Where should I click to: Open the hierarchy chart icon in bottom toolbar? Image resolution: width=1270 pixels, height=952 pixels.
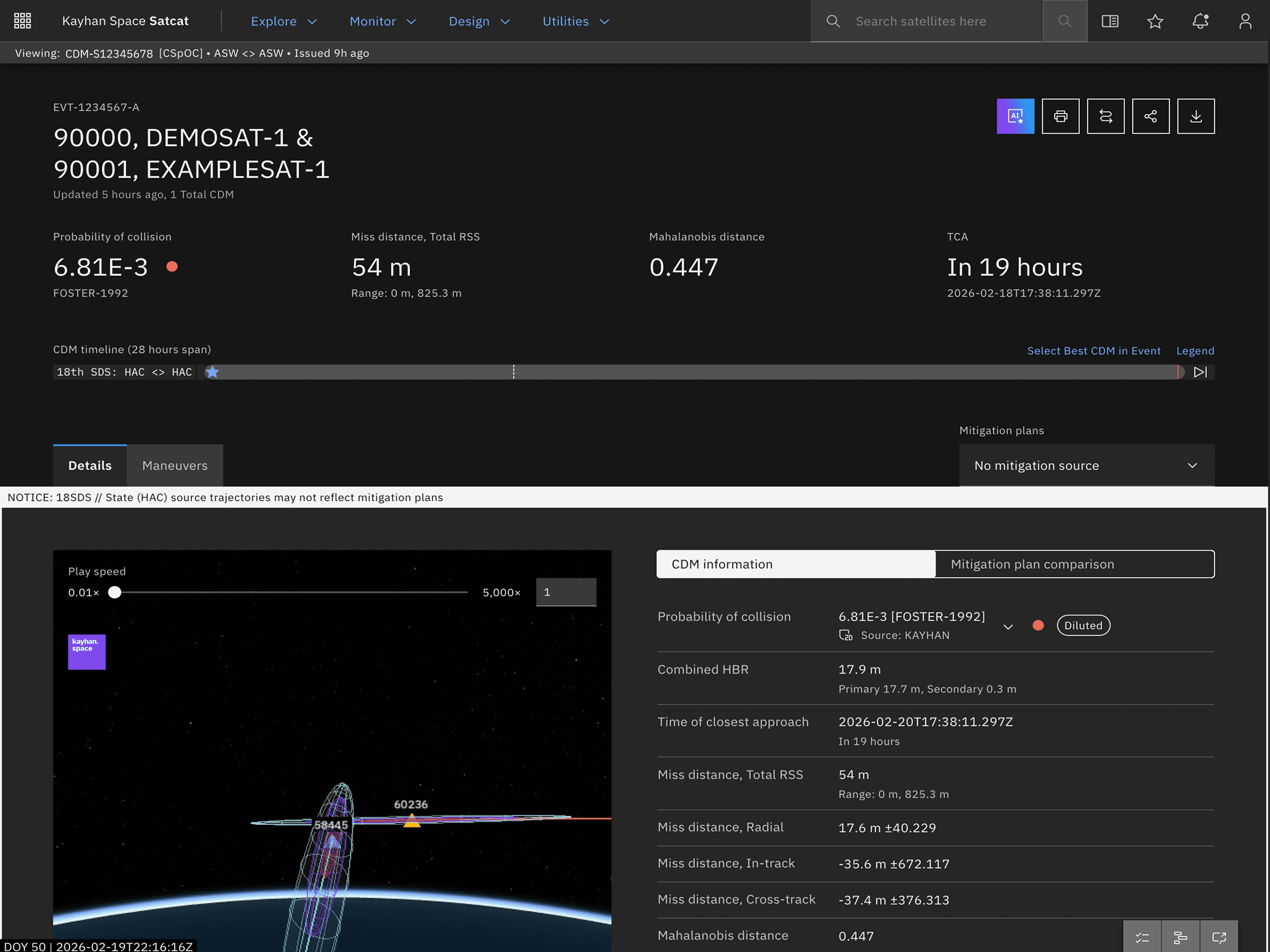[1180, 937]
